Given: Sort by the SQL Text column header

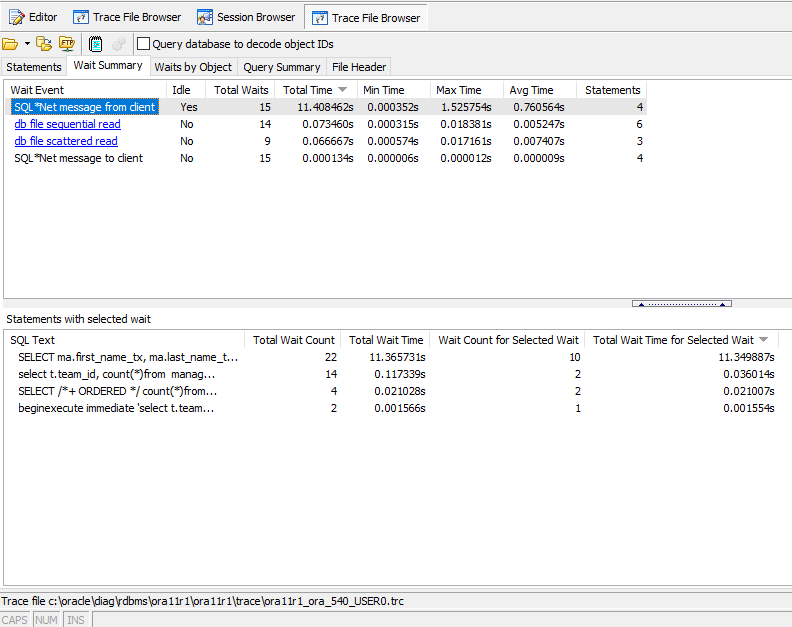Looking at the screenshot, I should click(125, 340).
